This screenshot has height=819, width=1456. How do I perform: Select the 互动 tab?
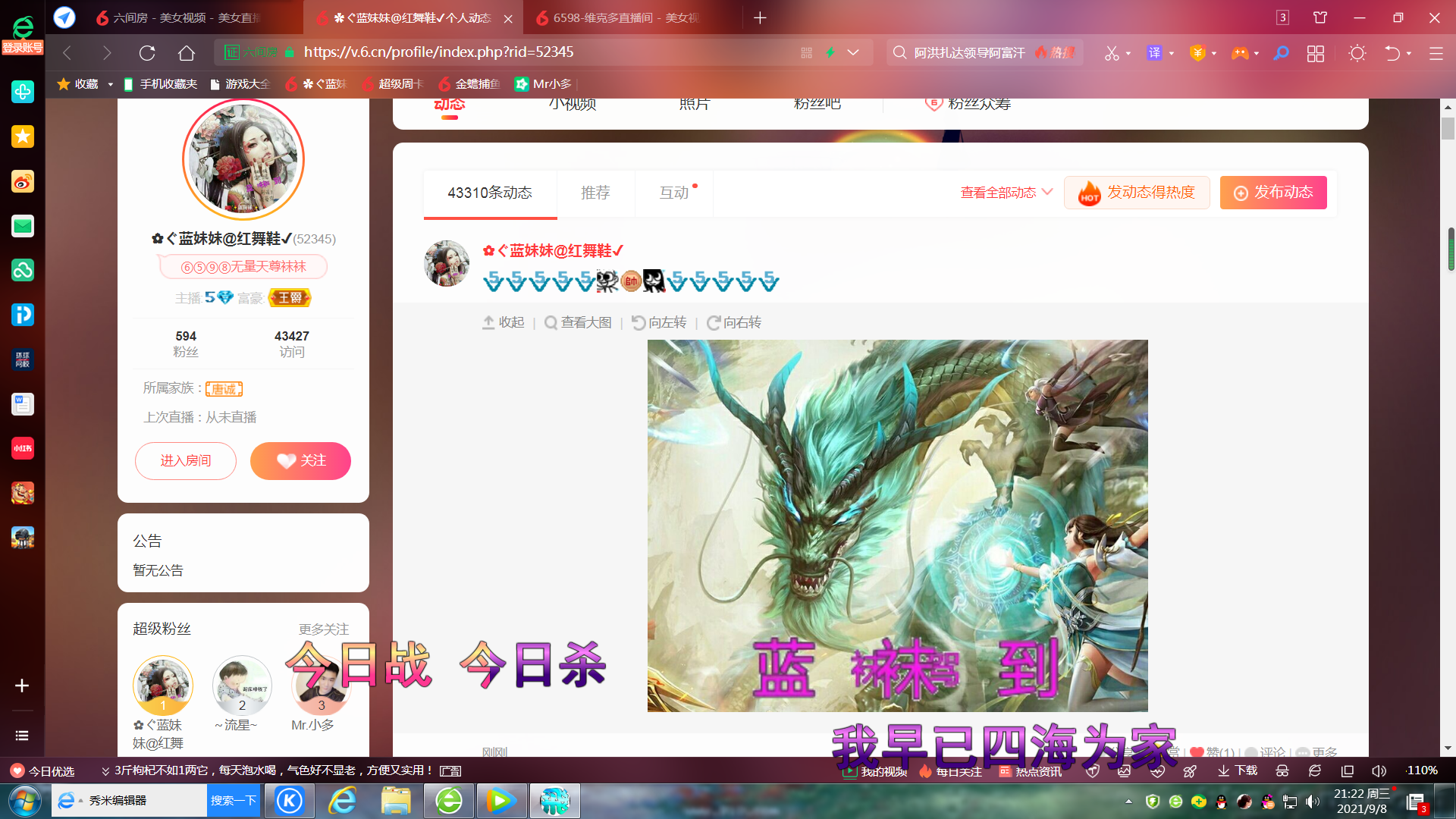point(674,193)
